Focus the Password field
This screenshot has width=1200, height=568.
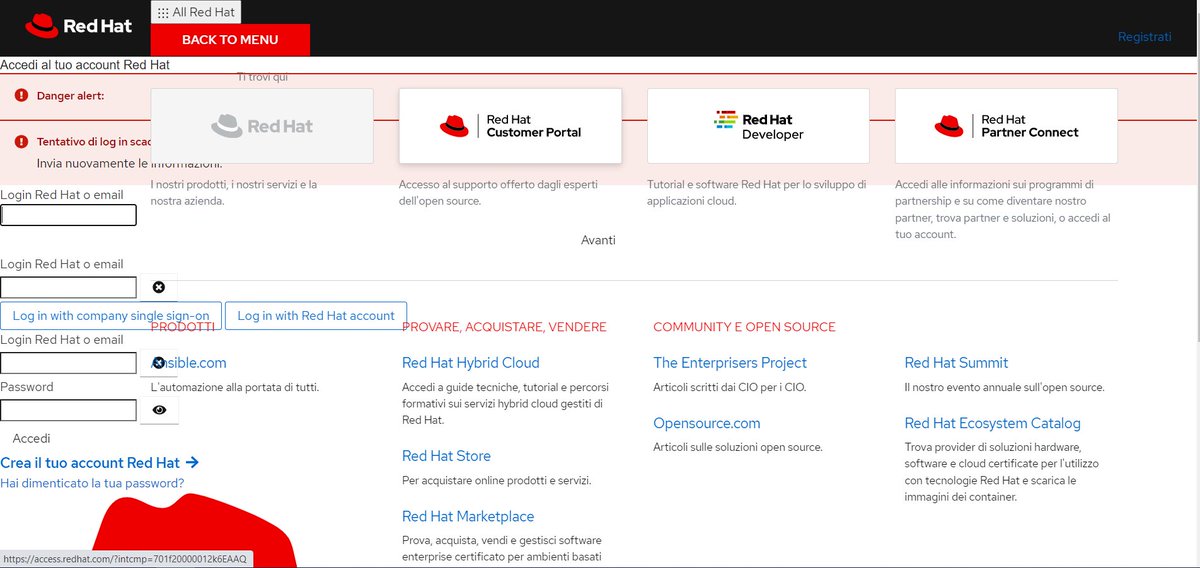pos(68,410)
